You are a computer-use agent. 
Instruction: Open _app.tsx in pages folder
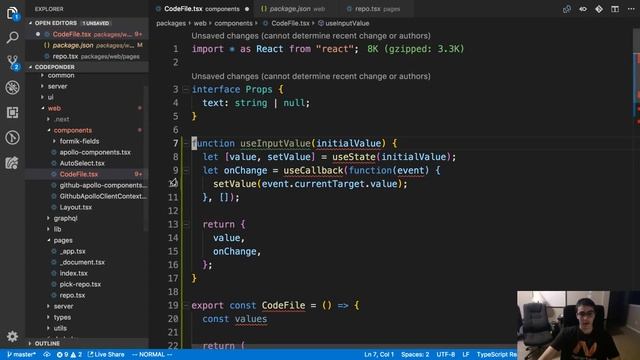tap(73, 251)
